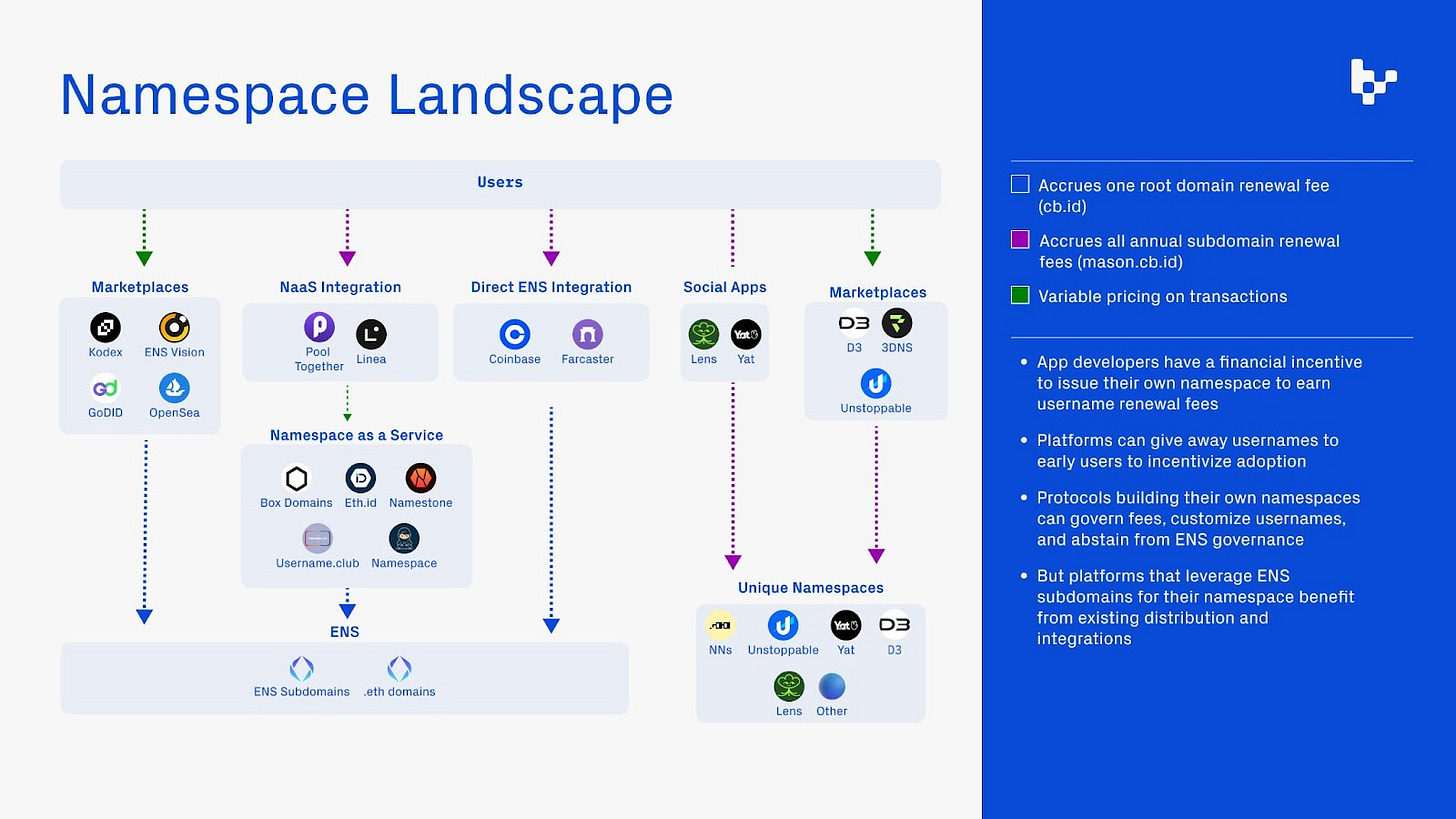Select the Farcaster arch icon
This screenshot has height=819, width=1456.
tap(587, 334)
